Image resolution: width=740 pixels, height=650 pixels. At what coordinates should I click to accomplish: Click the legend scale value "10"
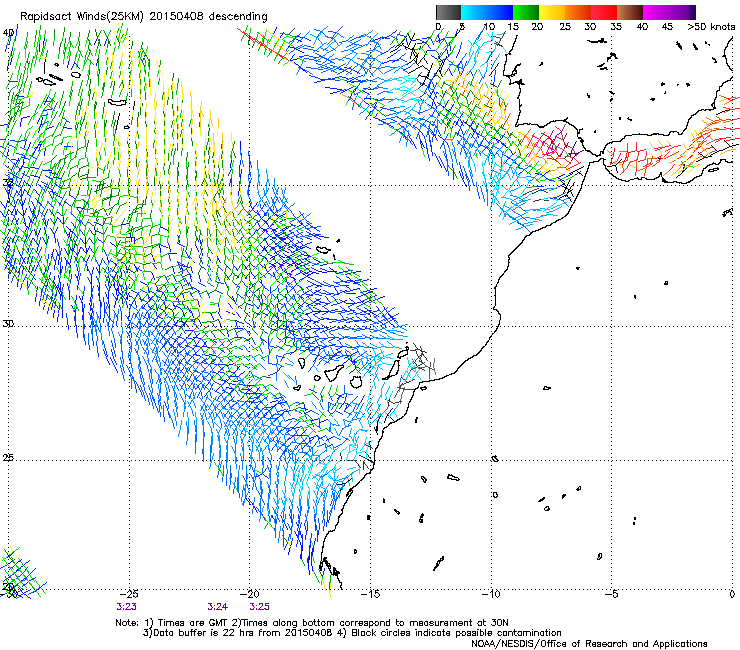click(x=489, y=27)
